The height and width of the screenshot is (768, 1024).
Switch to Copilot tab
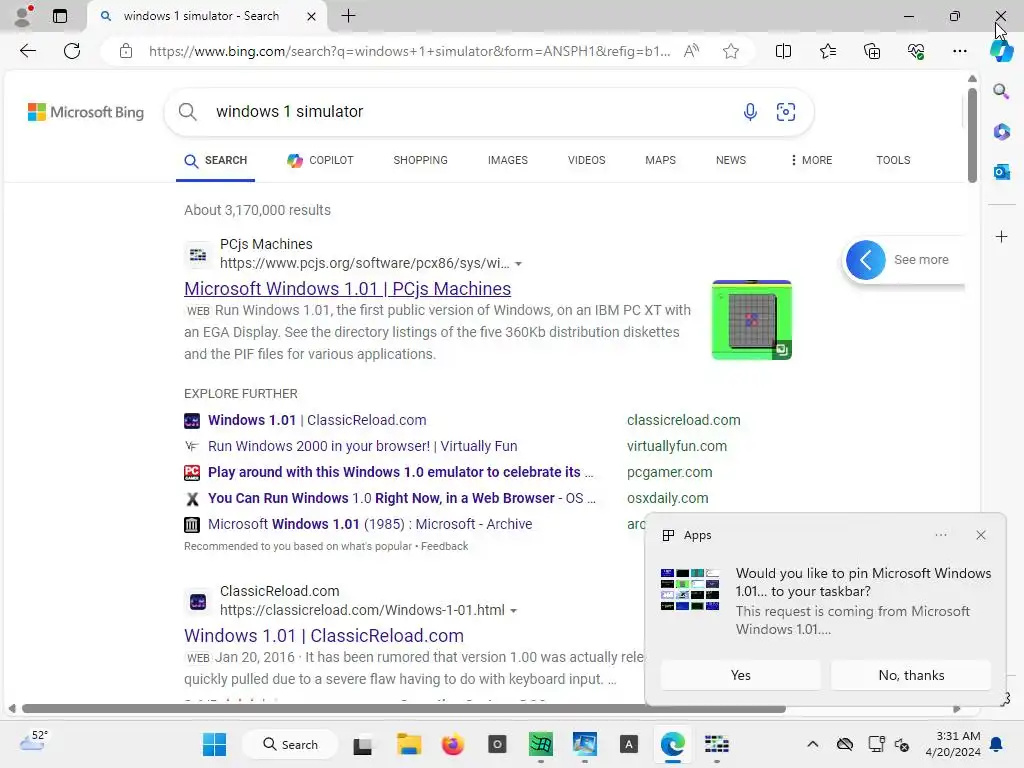(320, 160)
